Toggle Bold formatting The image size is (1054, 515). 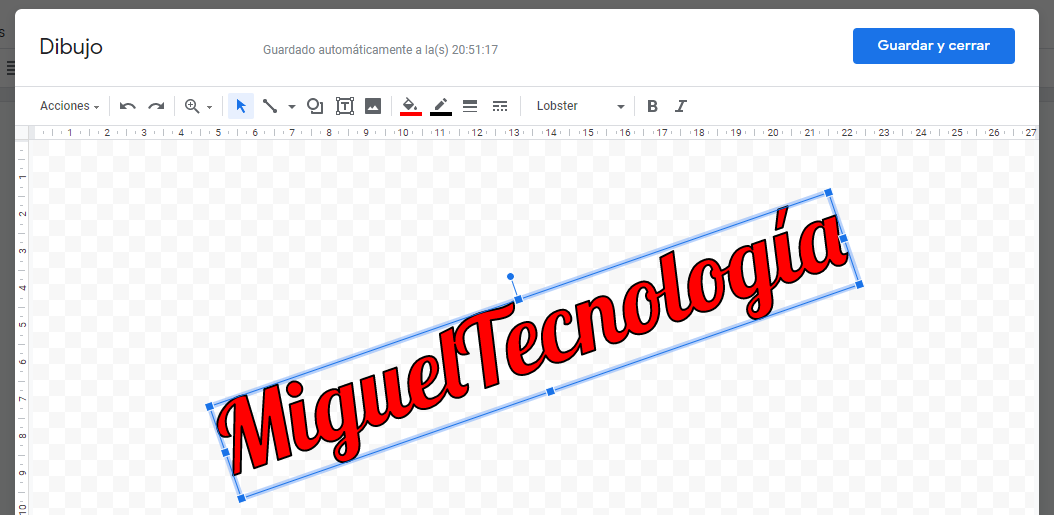click(x=653, y=106)
